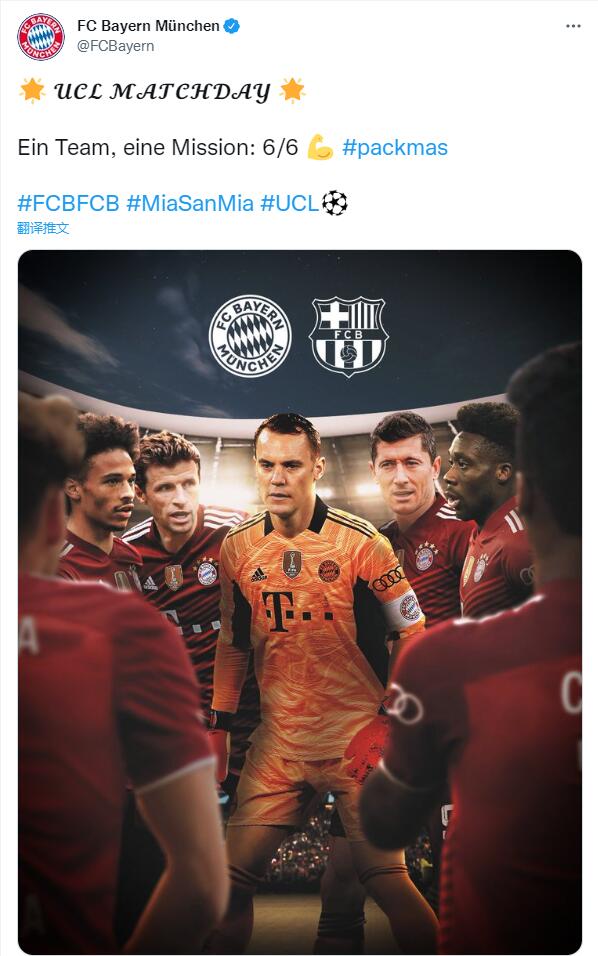Click the white FC Bayern München crest in poster
This screenshot has height=956, width=598.
251,337
